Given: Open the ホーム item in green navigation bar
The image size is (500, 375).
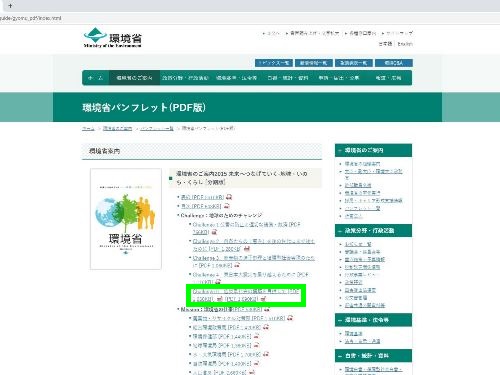Looking at the screenshot, I should tap(96, 78).
